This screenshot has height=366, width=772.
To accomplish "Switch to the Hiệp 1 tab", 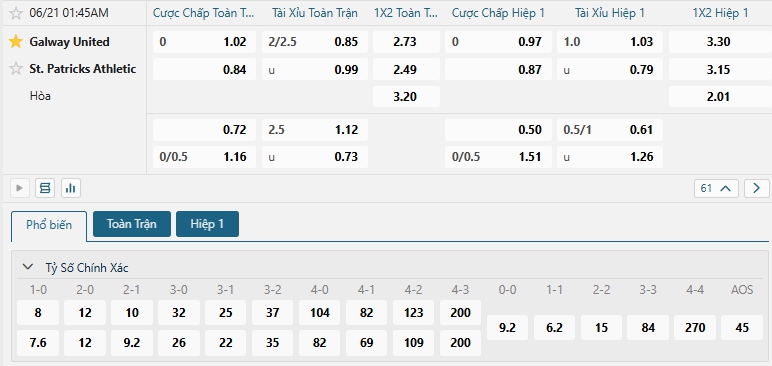I will pos(207,224).
